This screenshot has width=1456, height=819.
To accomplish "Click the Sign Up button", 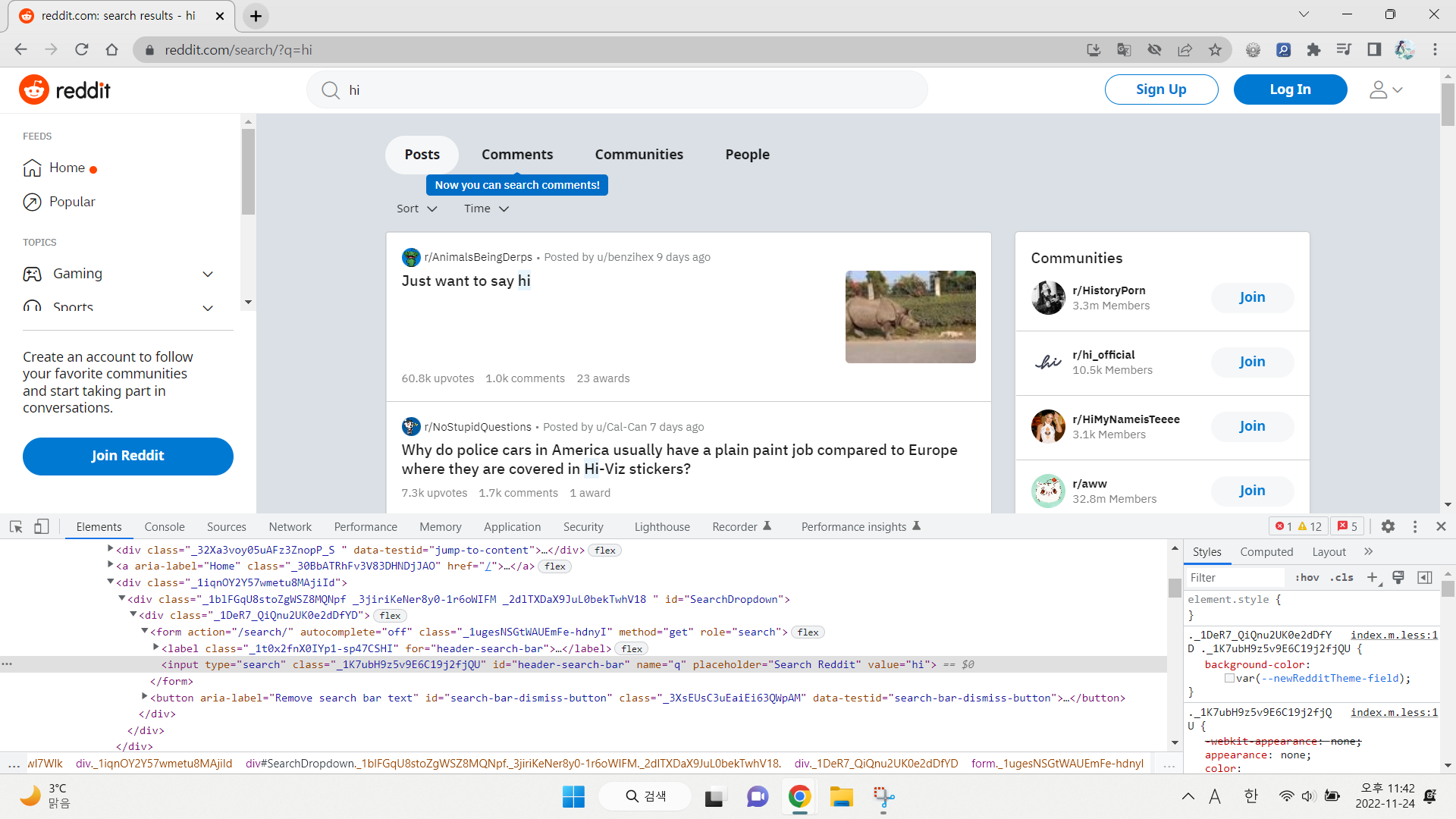I will point(1161,89).
